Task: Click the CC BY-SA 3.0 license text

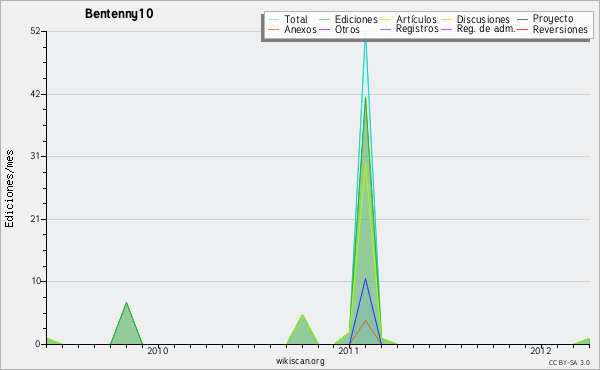Action: [569, 362]
